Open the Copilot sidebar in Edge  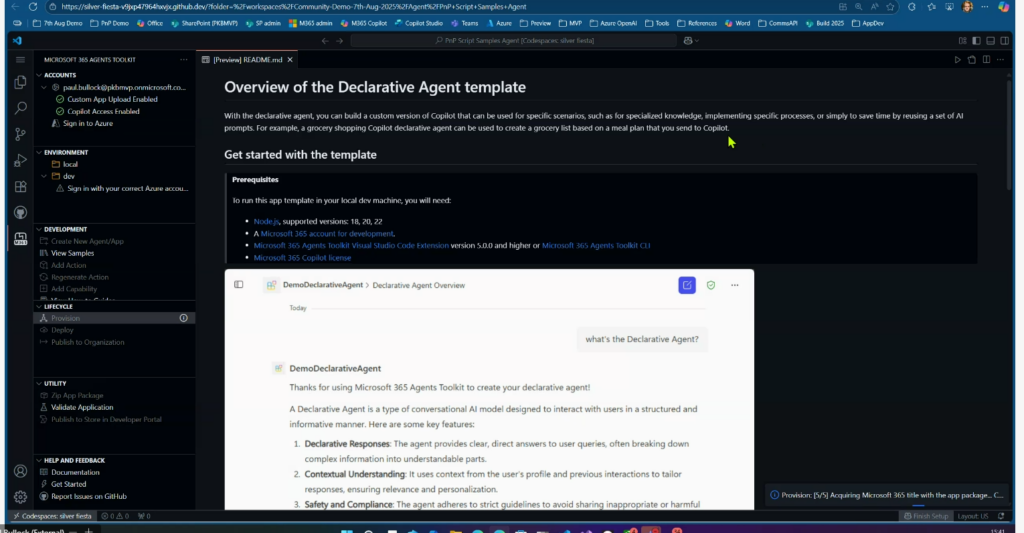[x=1004, y=7]
